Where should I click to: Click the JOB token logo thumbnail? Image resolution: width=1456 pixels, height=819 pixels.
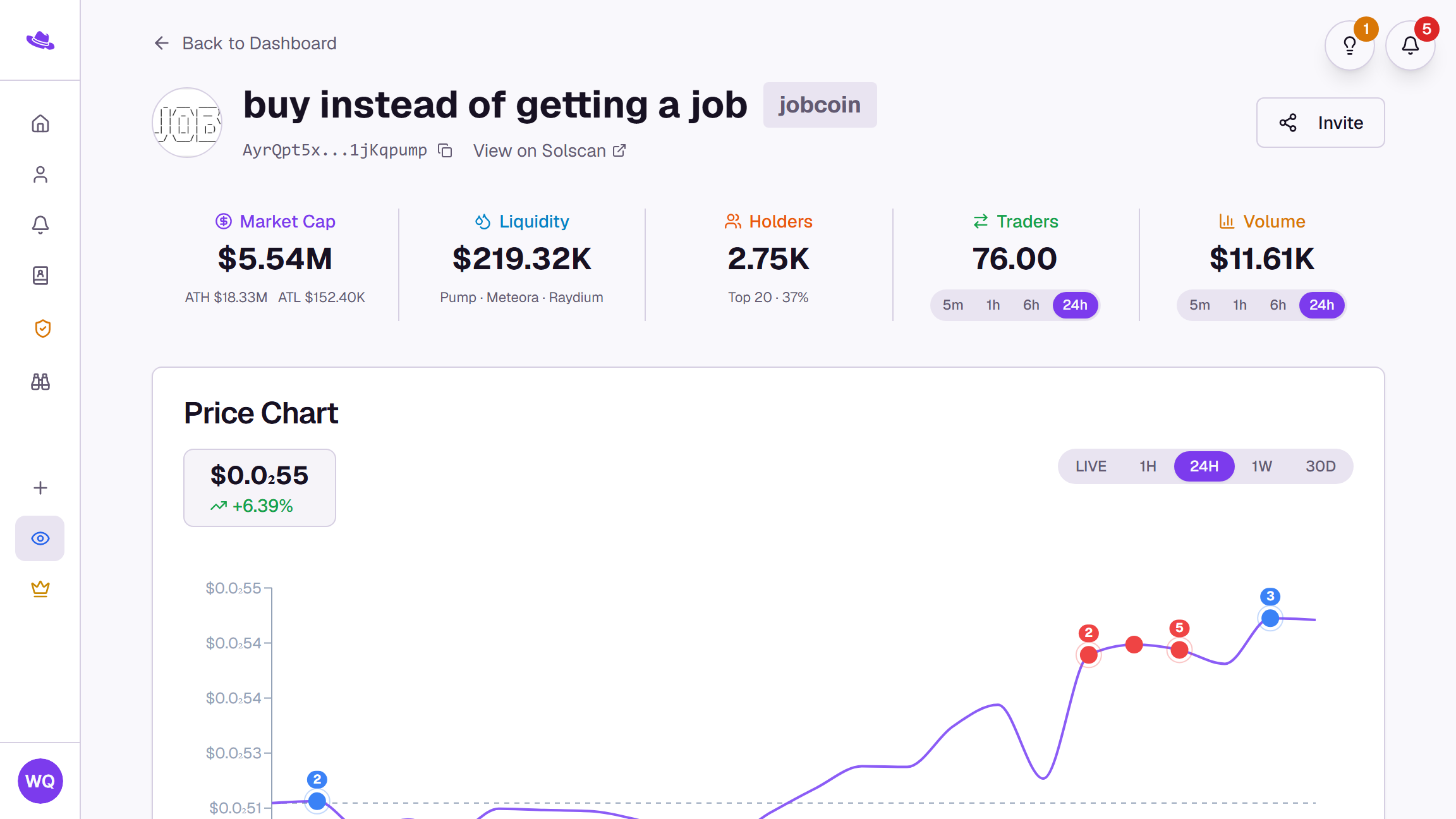pos(187,123)
